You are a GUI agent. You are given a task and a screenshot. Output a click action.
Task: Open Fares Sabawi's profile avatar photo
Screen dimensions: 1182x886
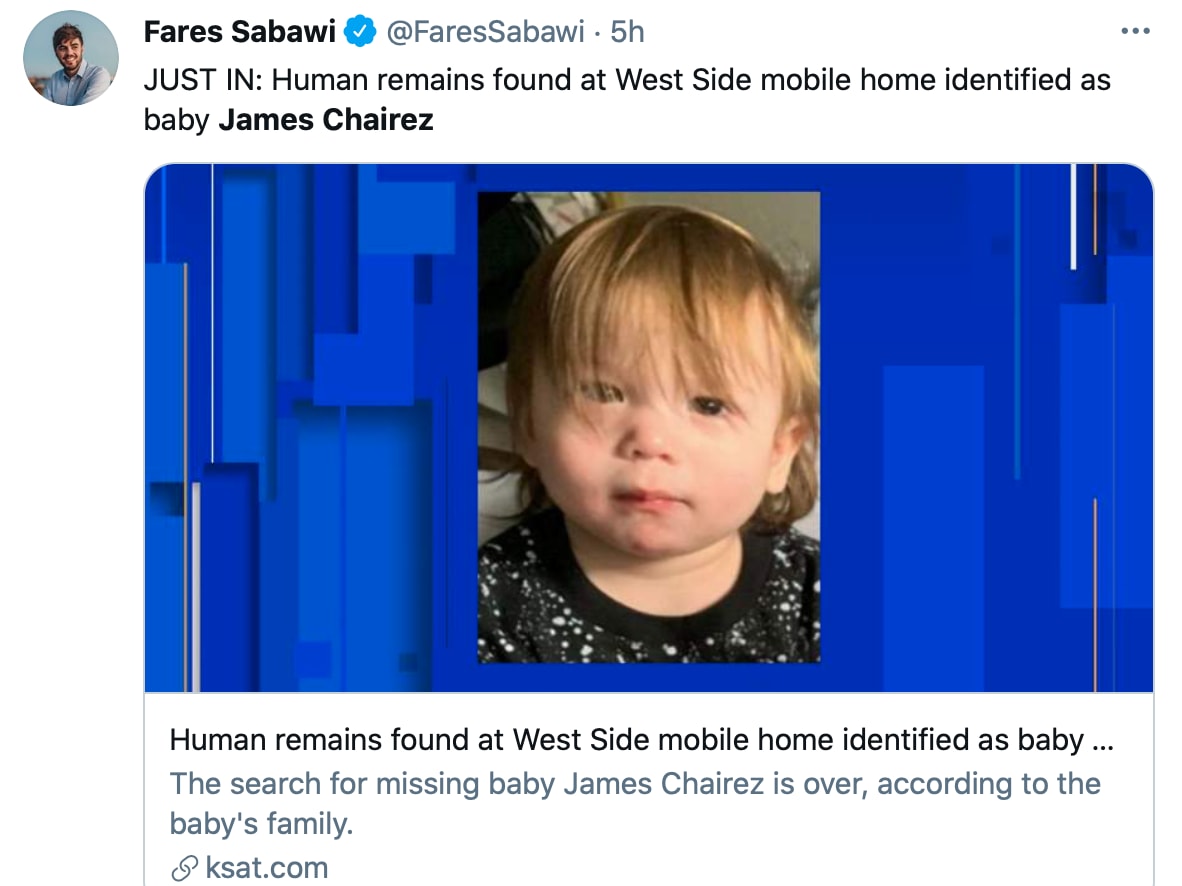[68, 60]
